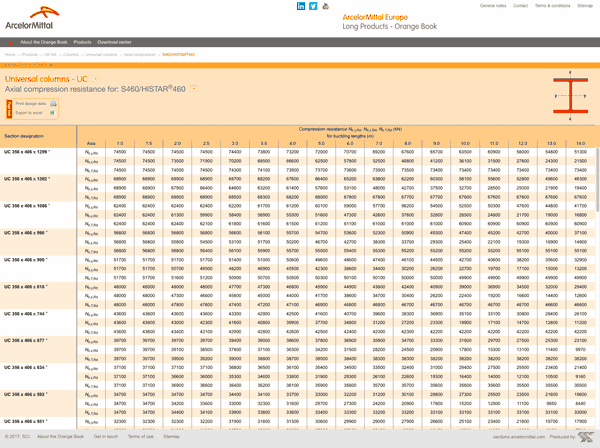This screenshot has height=448, width=600.
Task: Open the Twitter social icon
Action: (313, 6)
